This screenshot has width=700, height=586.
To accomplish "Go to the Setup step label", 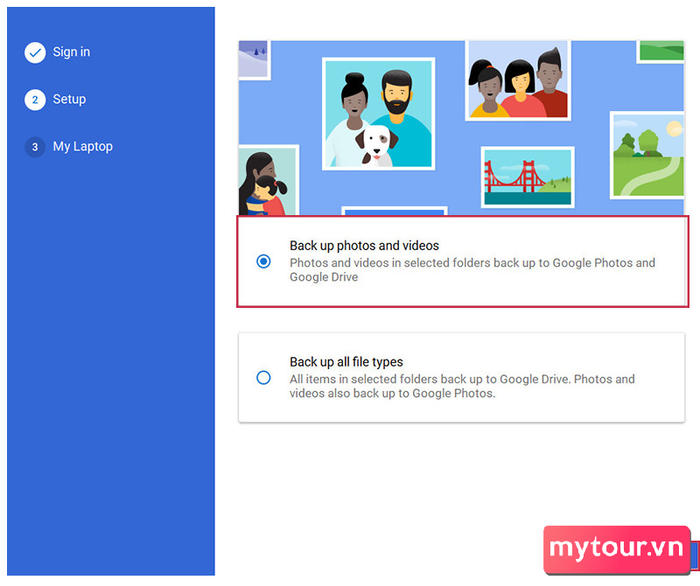I will pos(69,99).
